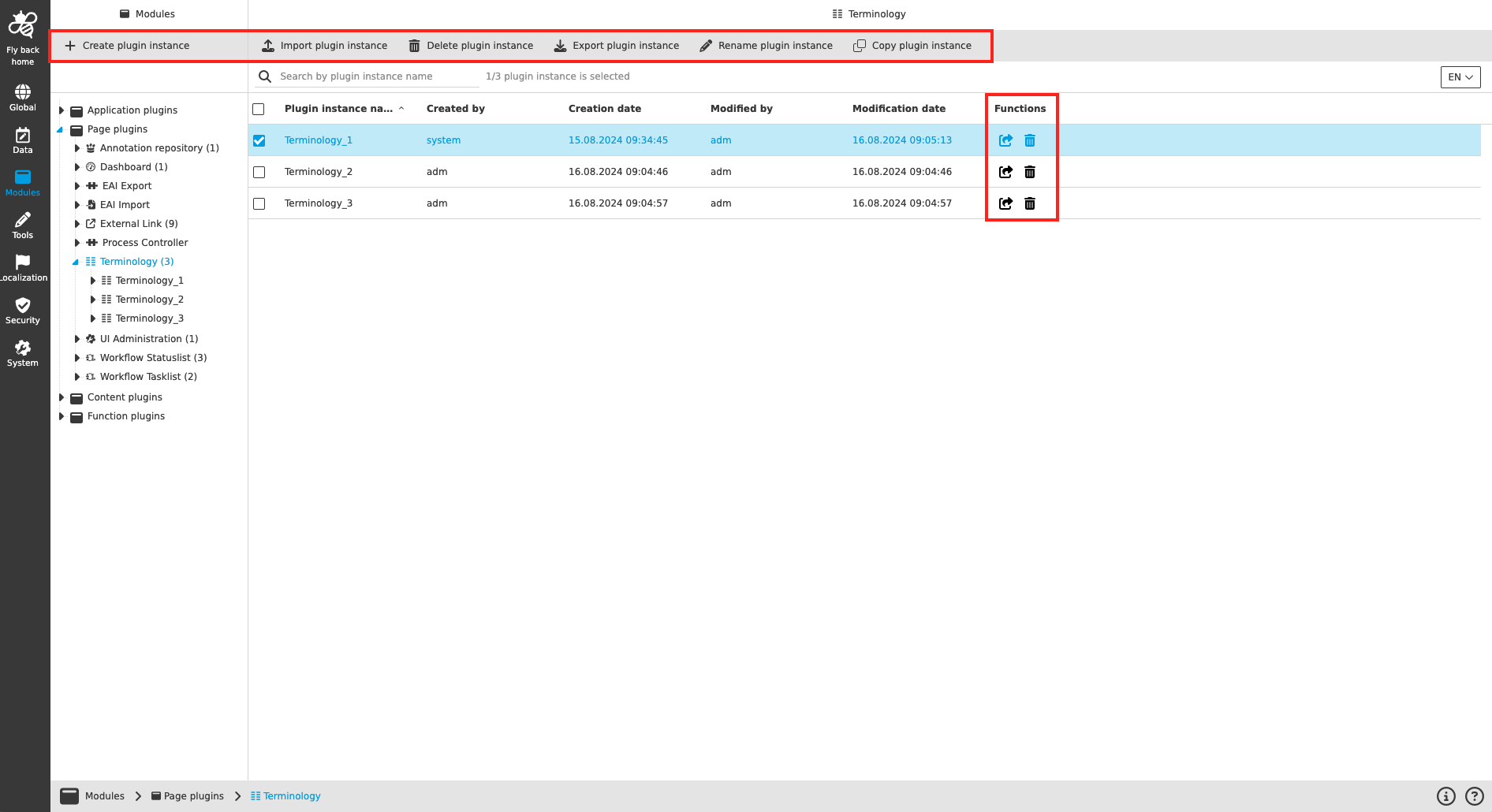Viewport: 1492px width, 812px height.
Task: Open Page plugins from the breadcrumb
Action: click(x=193, y=795)
